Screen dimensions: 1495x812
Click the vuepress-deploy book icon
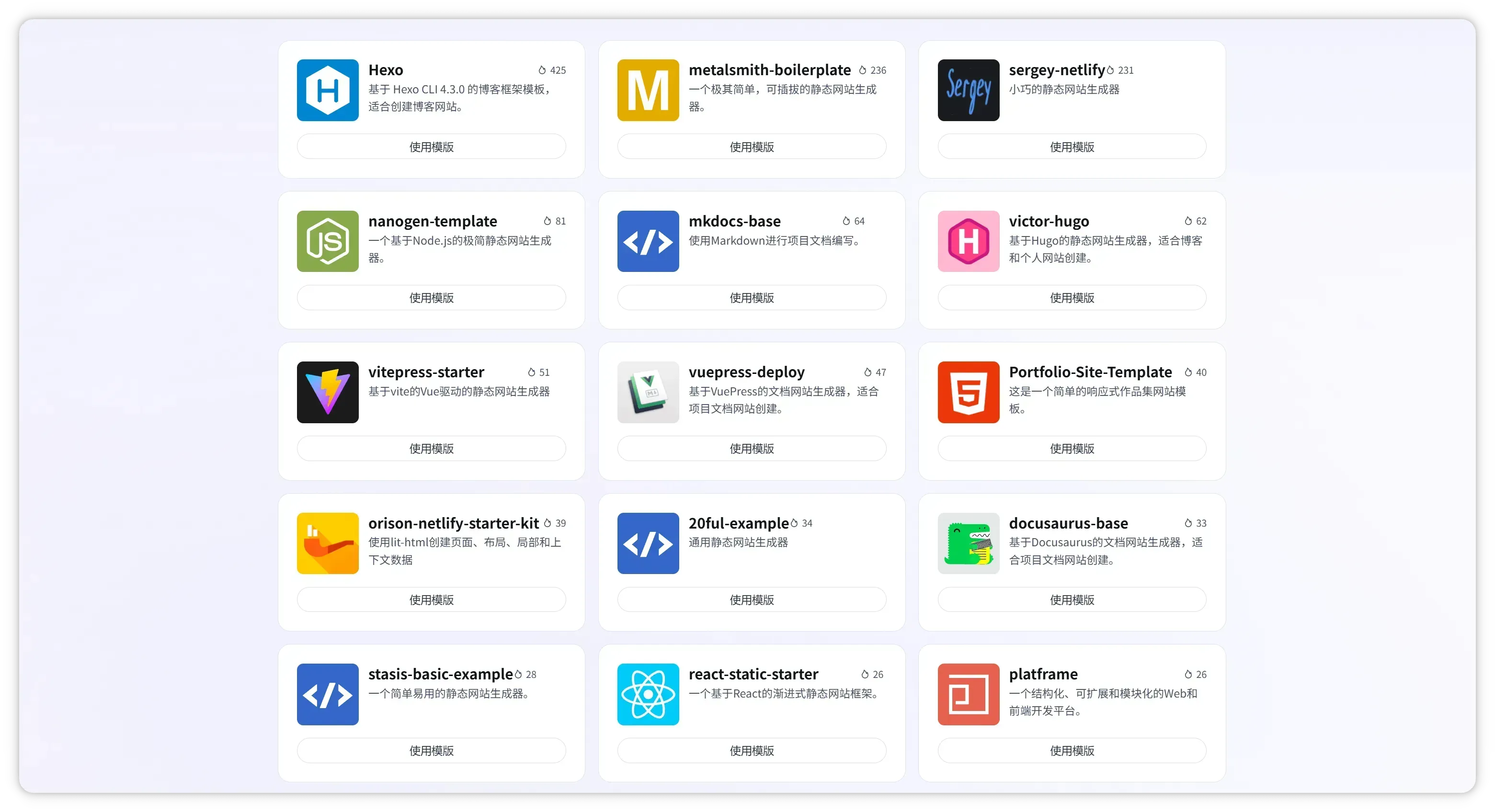(x=648, y=392)
